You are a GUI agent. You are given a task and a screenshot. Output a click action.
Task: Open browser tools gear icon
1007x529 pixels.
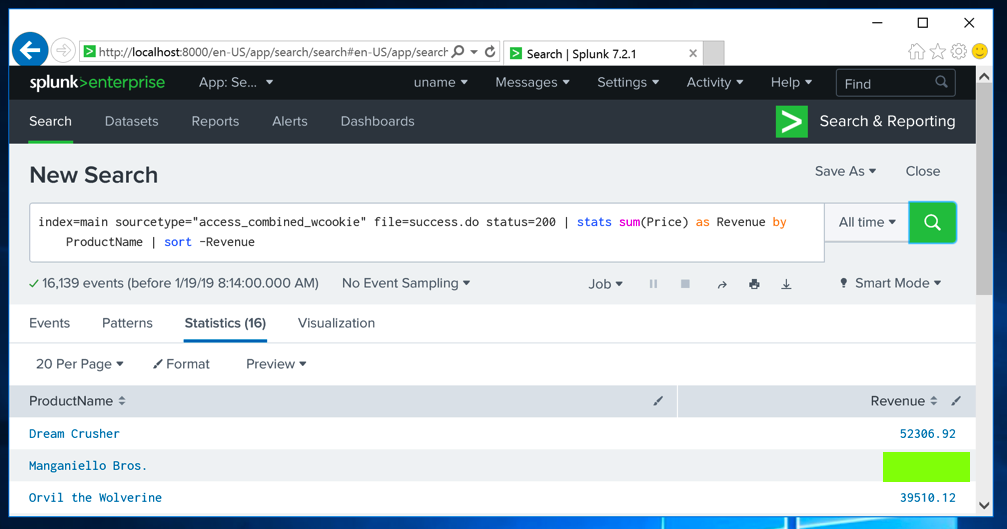pos(959,51)
